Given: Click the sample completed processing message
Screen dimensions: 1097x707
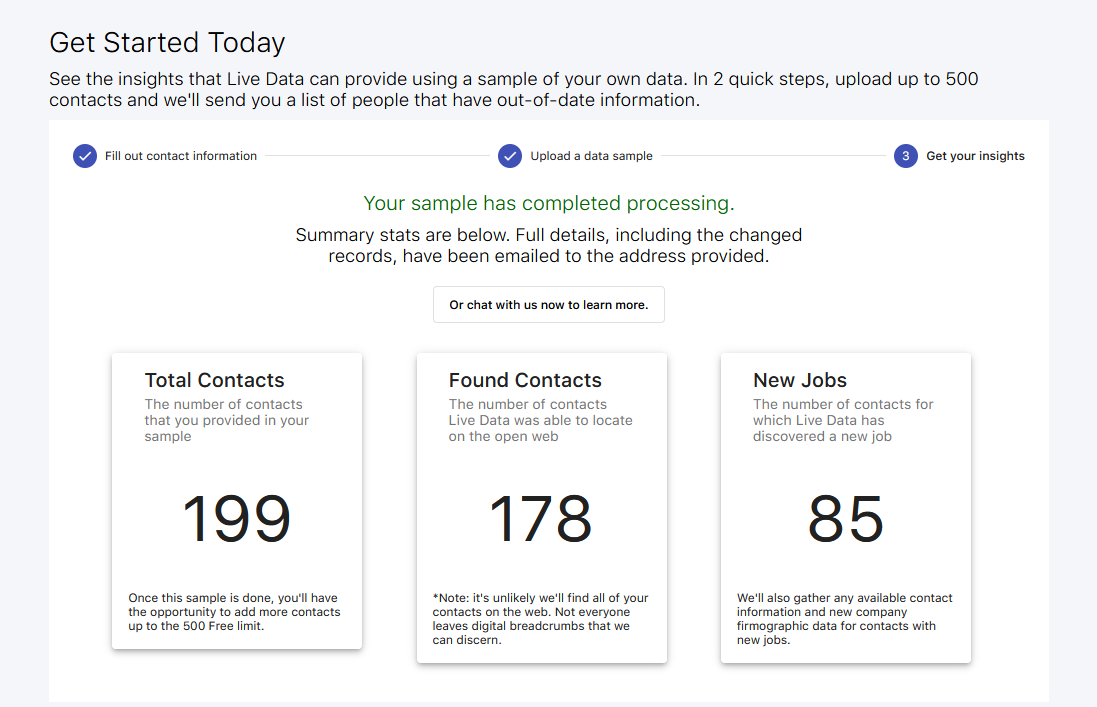Looking at the screenshot, I should click(x=548, y=203).
